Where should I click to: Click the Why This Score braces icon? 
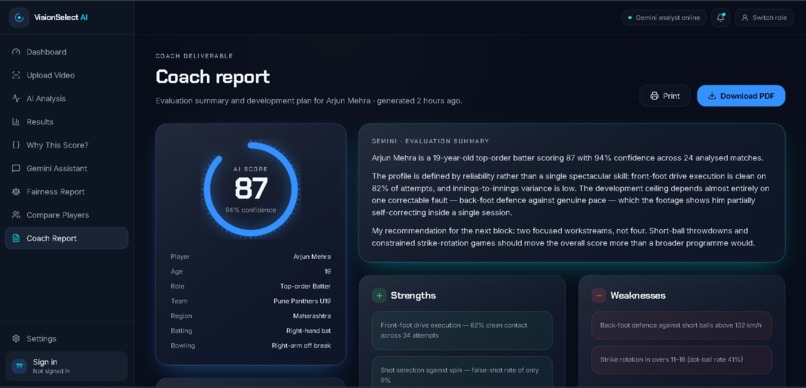coord(16,145)
